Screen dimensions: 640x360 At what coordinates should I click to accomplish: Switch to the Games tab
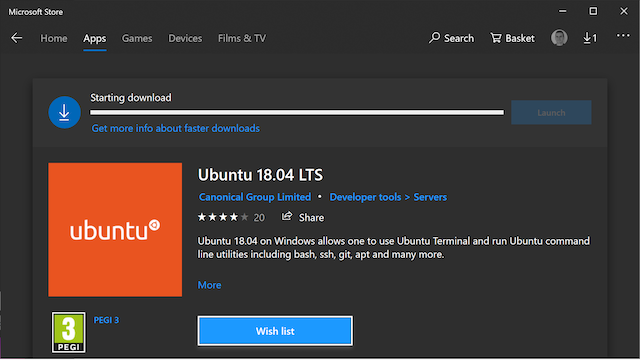[137, 38]
